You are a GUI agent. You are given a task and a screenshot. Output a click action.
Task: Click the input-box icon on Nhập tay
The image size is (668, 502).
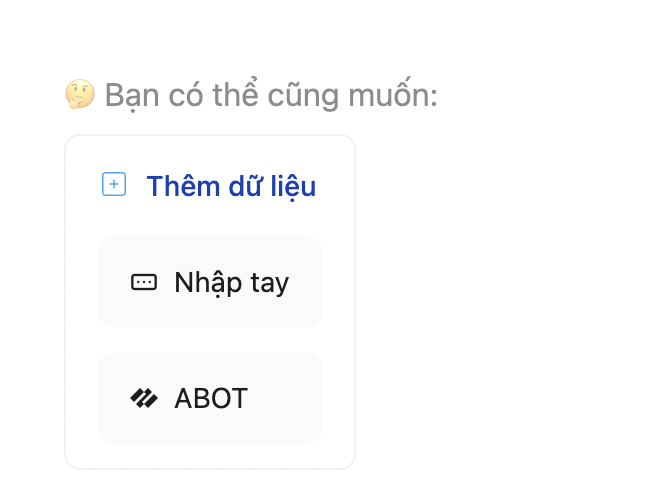(144, 283)
